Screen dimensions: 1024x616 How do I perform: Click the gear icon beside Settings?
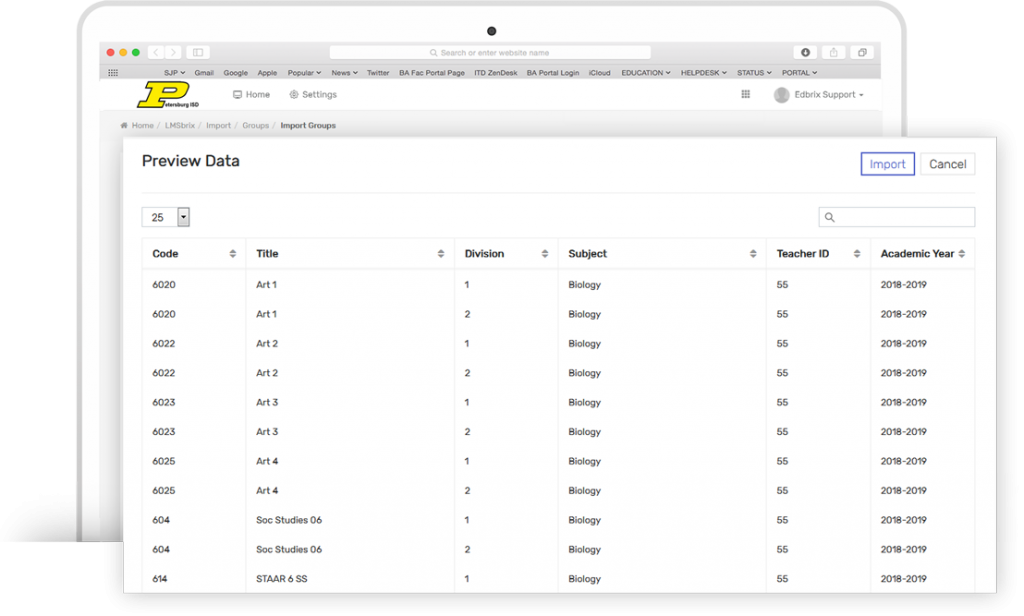click(294, 95)
